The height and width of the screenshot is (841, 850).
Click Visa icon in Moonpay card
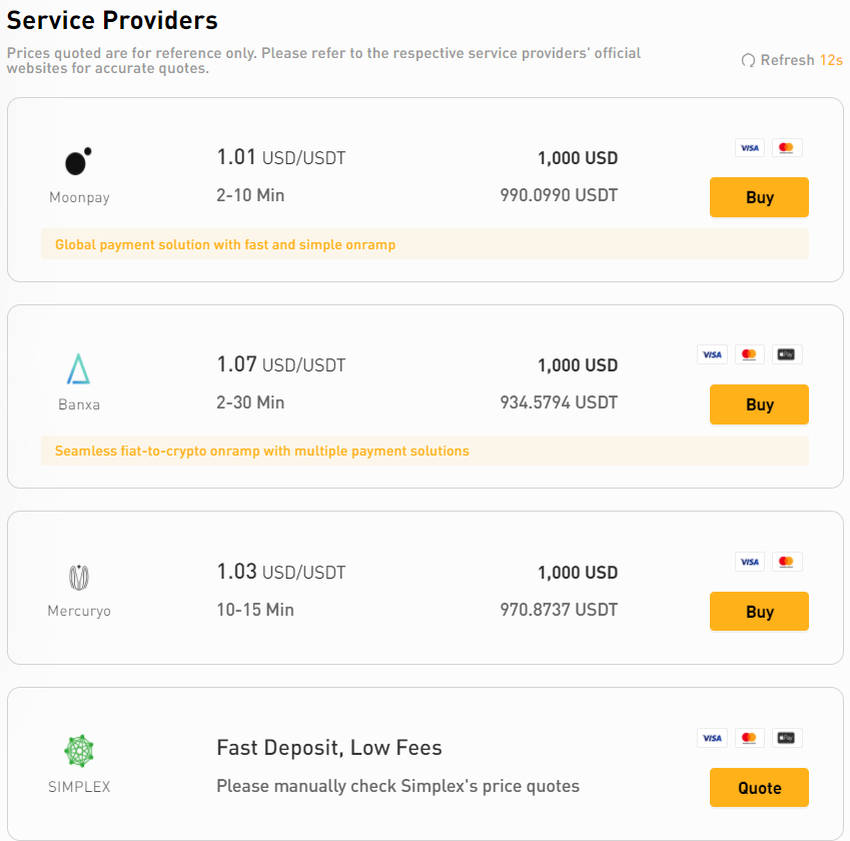[x=749, y=148]
